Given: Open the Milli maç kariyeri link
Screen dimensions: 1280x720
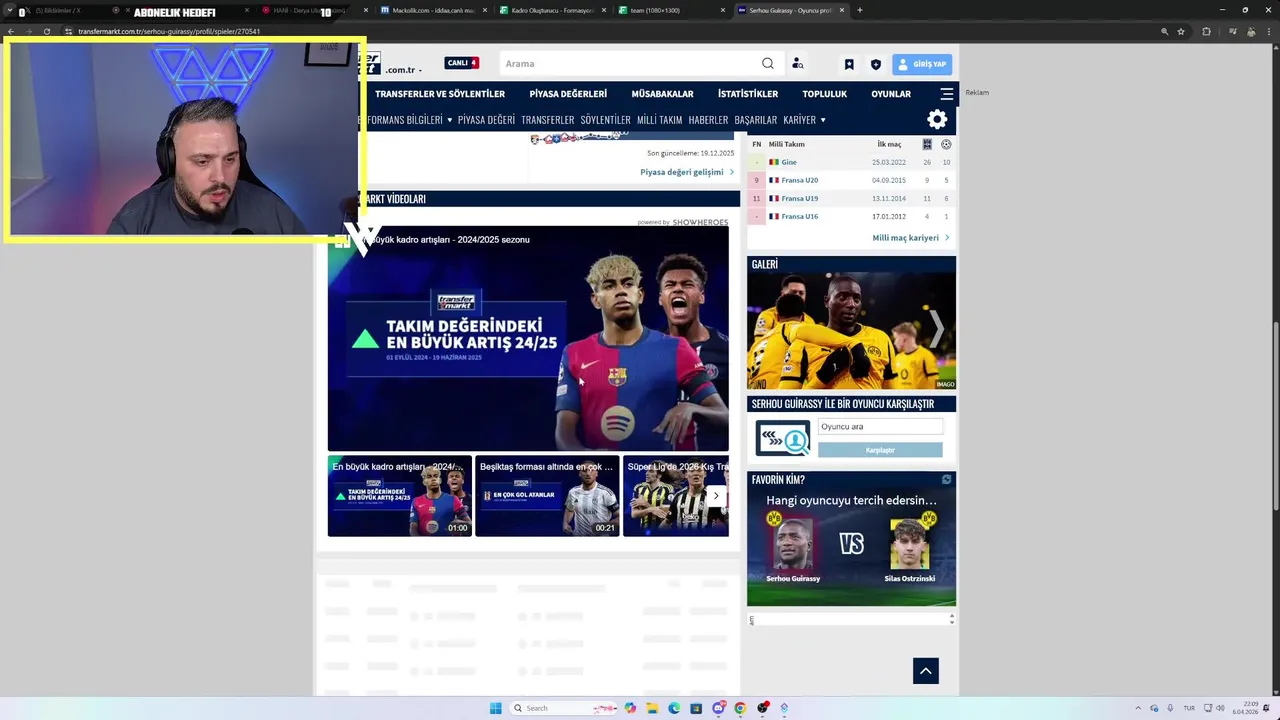Looking at the screenshot, I should (x=910, y=238).
